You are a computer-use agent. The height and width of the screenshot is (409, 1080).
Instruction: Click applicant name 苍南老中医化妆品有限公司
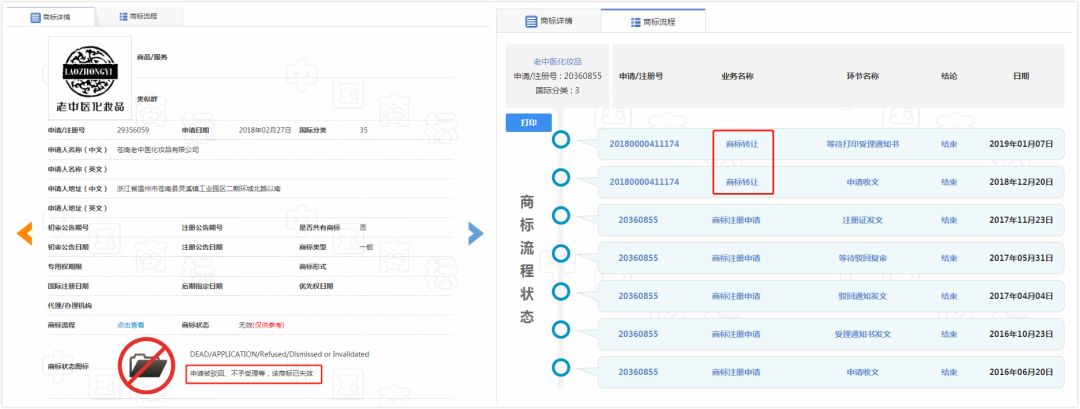[x=158, y=149]
